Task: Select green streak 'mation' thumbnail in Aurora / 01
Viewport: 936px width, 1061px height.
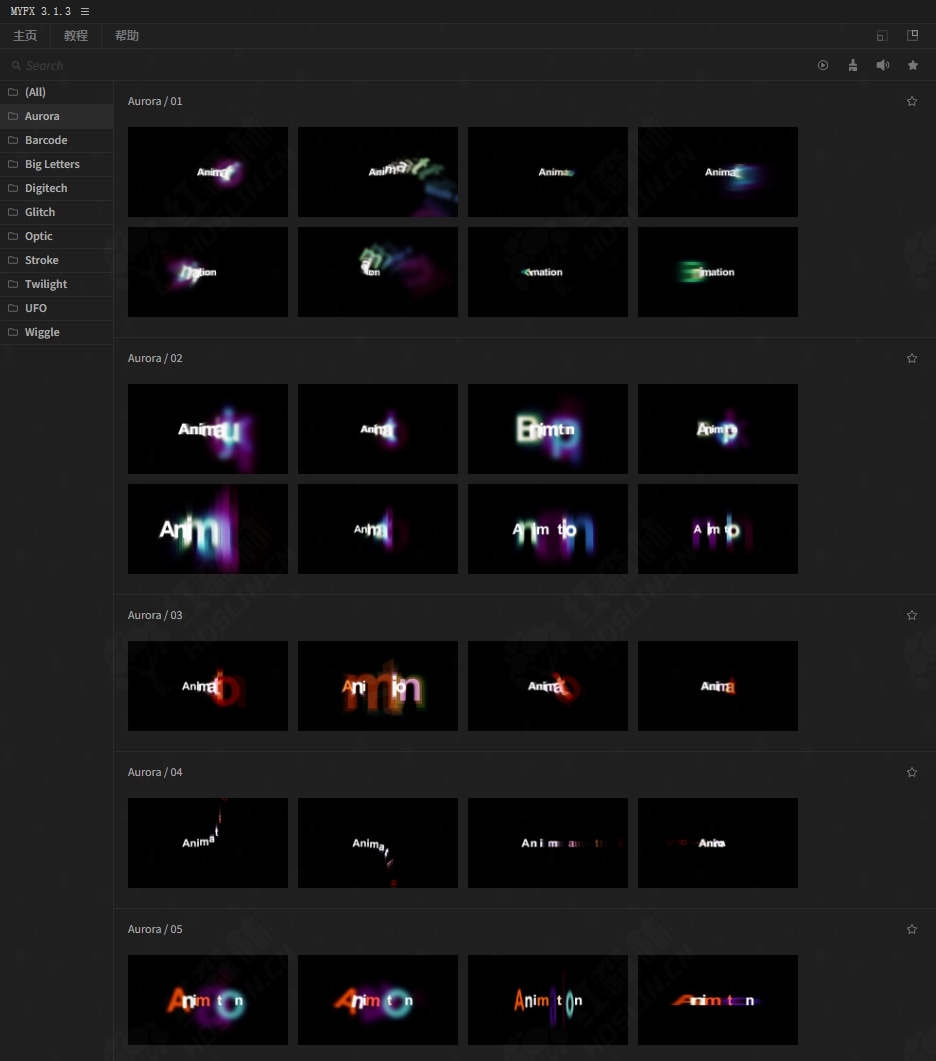Action: coord(717,272)
